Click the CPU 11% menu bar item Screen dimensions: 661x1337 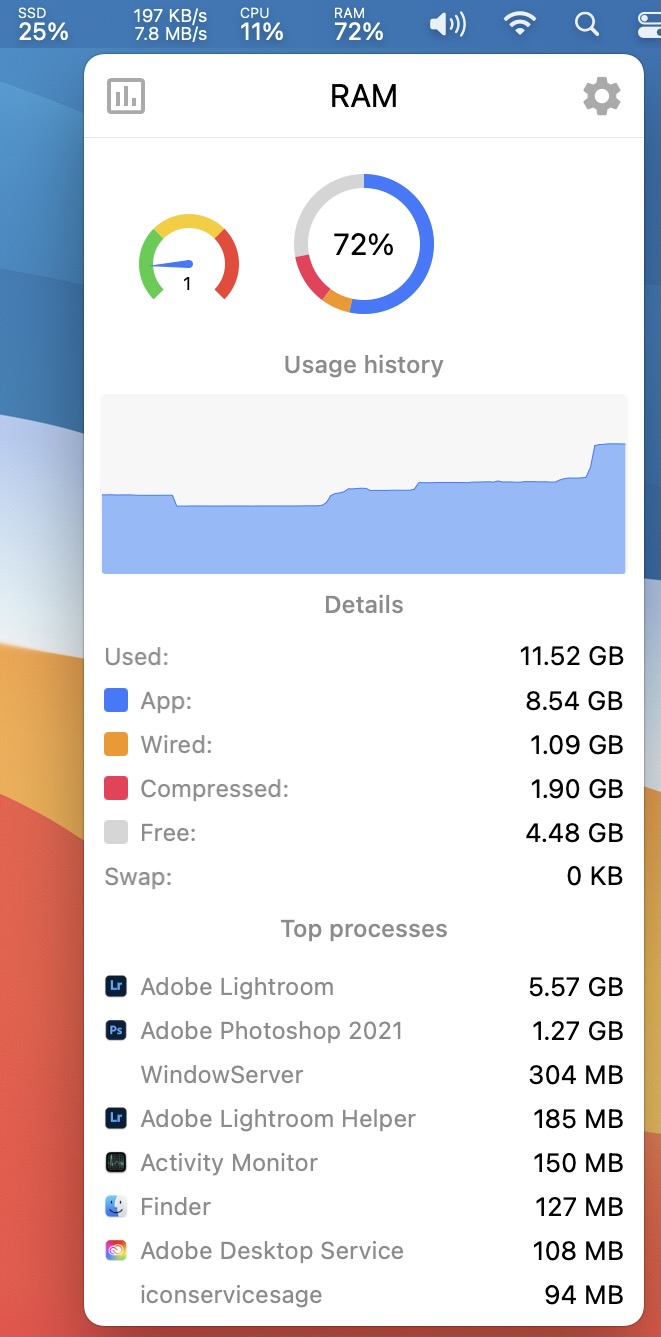tap(261, 24)
